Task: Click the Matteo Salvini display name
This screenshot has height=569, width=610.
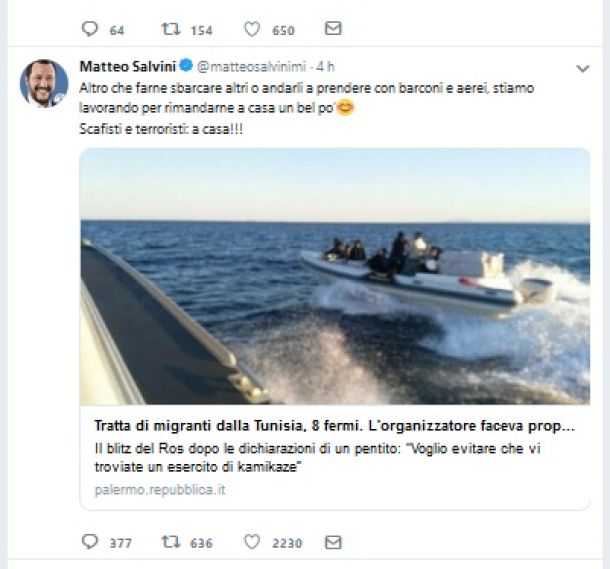Action: (x=126, y=67)
